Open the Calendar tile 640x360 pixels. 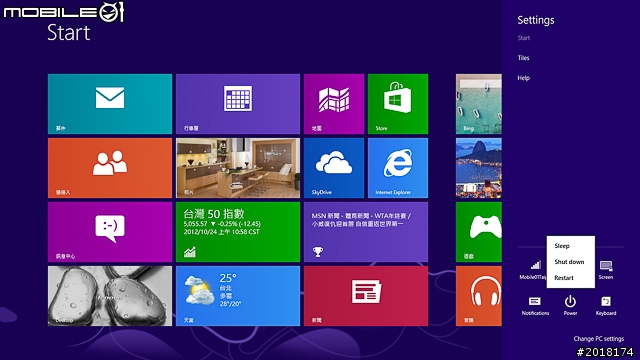(x=238, y=104)
